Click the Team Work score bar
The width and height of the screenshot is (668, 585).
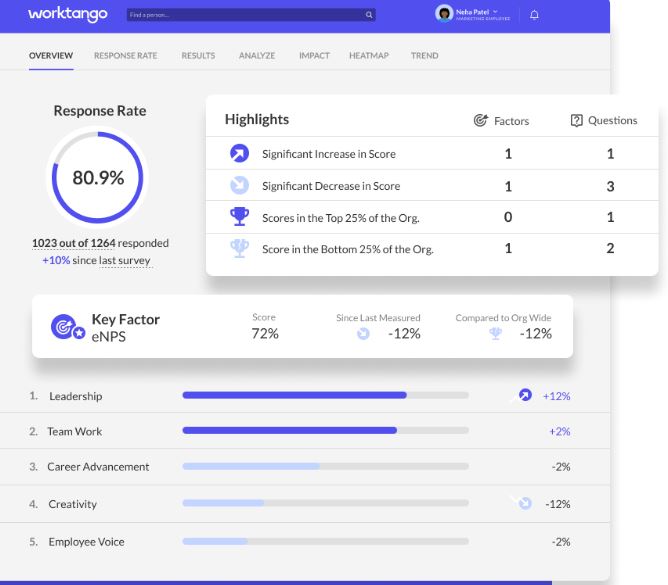(325, 430)
